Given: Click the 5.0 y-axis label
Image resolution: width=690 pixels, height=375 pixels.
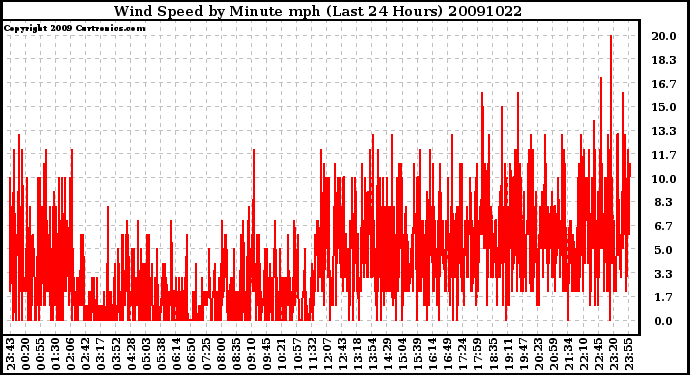Looking at the screenshot, I should click(664, 250).
